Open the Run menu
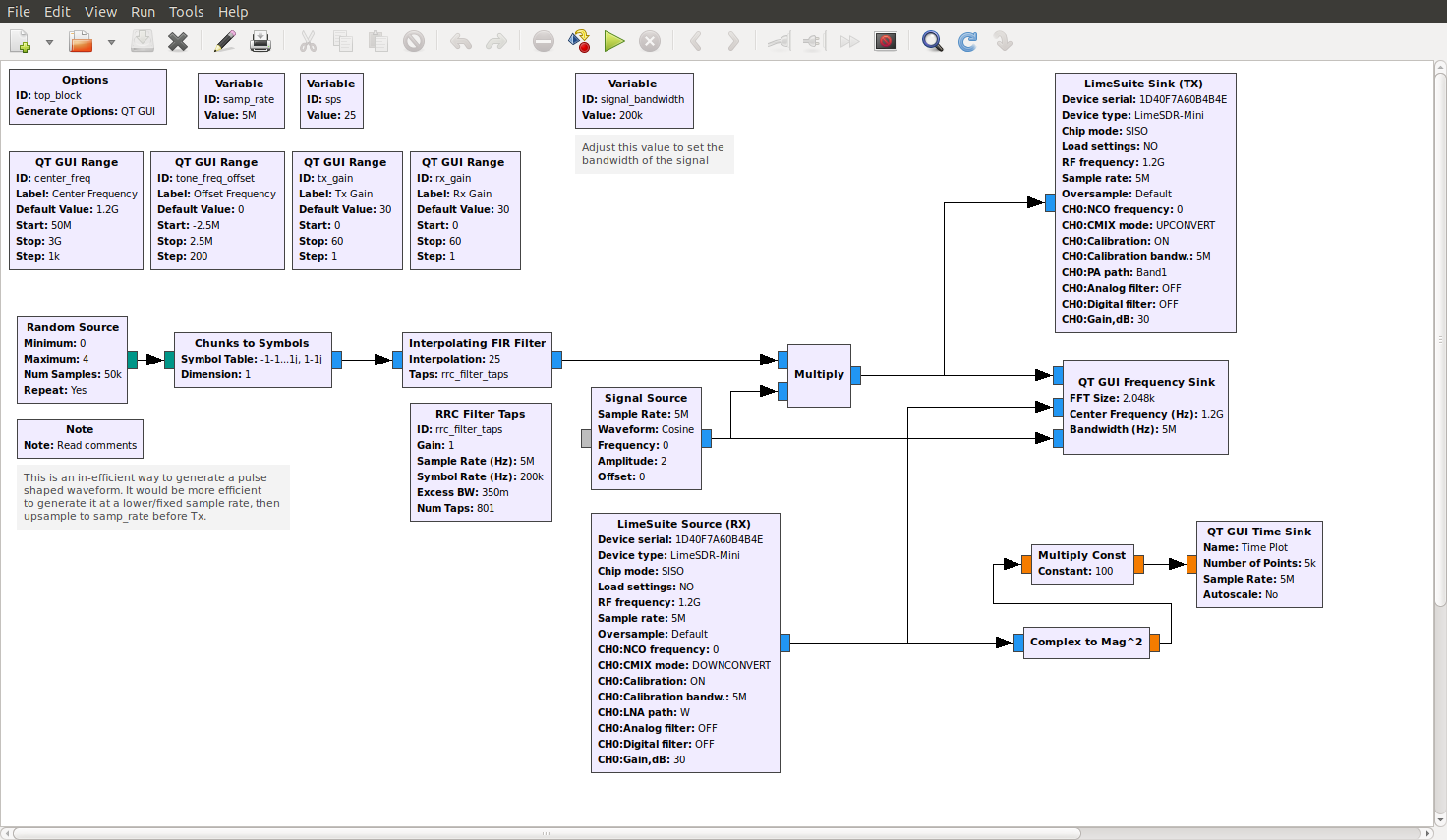Screen dimensions: 1447x840 coord(144,12)
